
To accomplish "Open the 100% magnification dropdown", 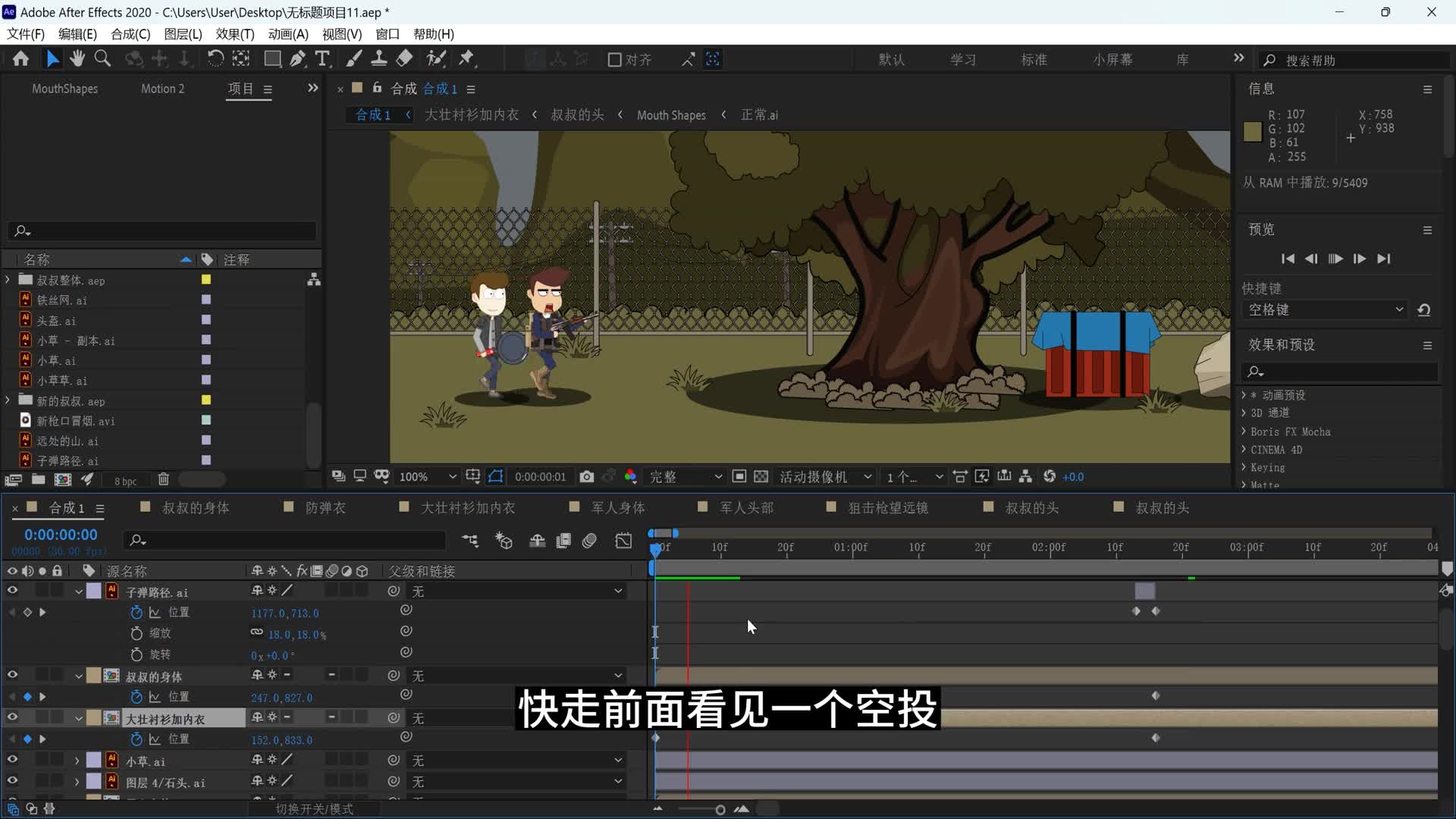I will (x=428, y=476).
